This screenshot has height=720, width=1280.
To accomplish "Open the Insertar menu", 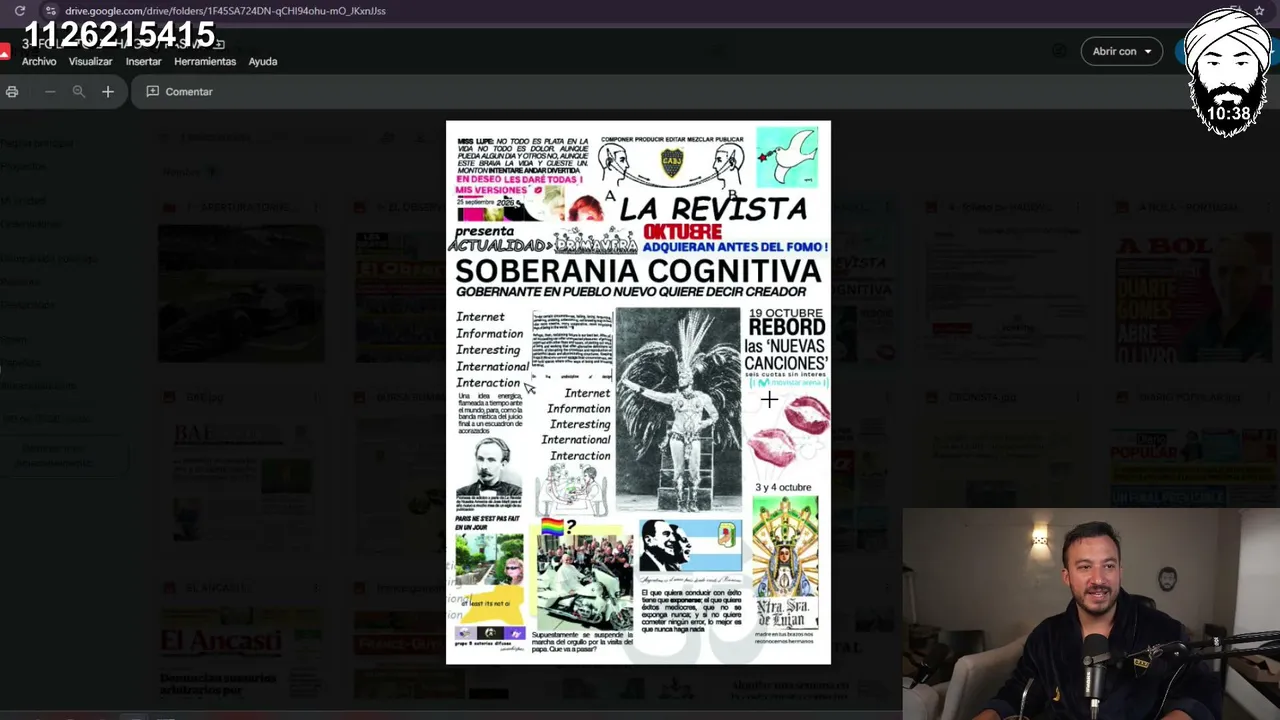I will 143,62.
